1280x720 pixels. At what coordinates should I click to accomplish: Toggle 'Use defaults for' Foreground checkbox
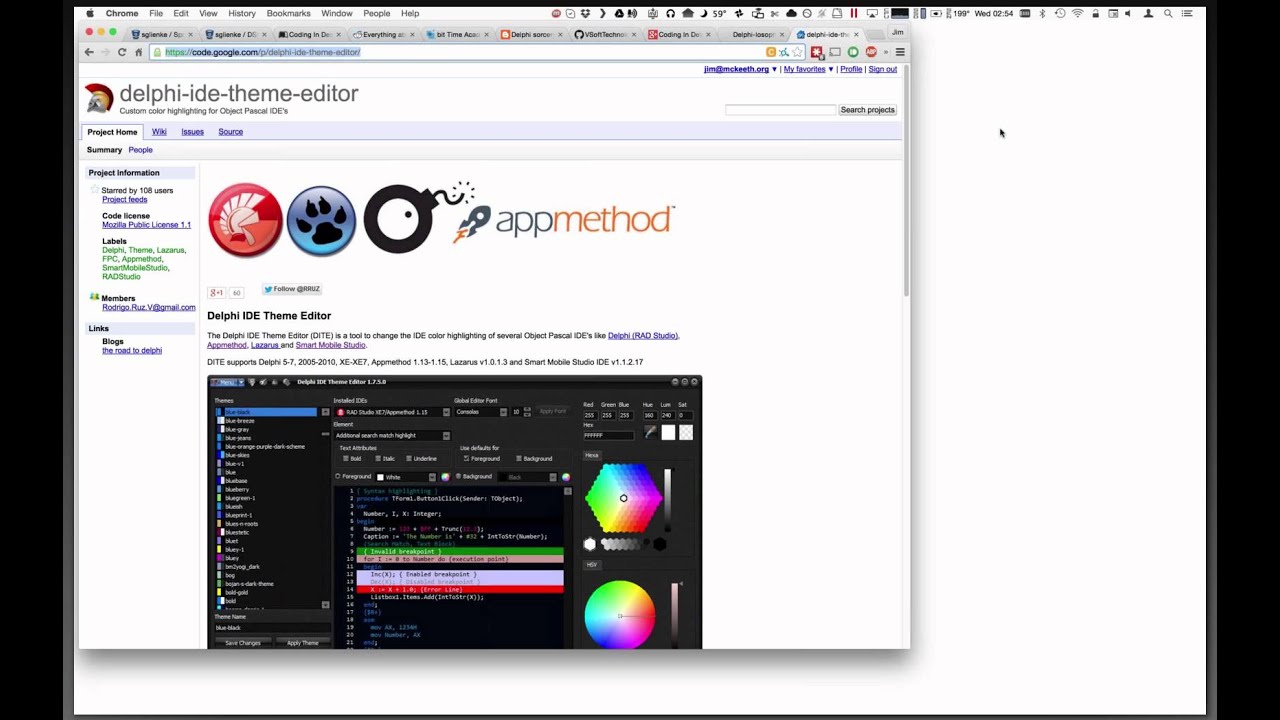tap(466, 459)
